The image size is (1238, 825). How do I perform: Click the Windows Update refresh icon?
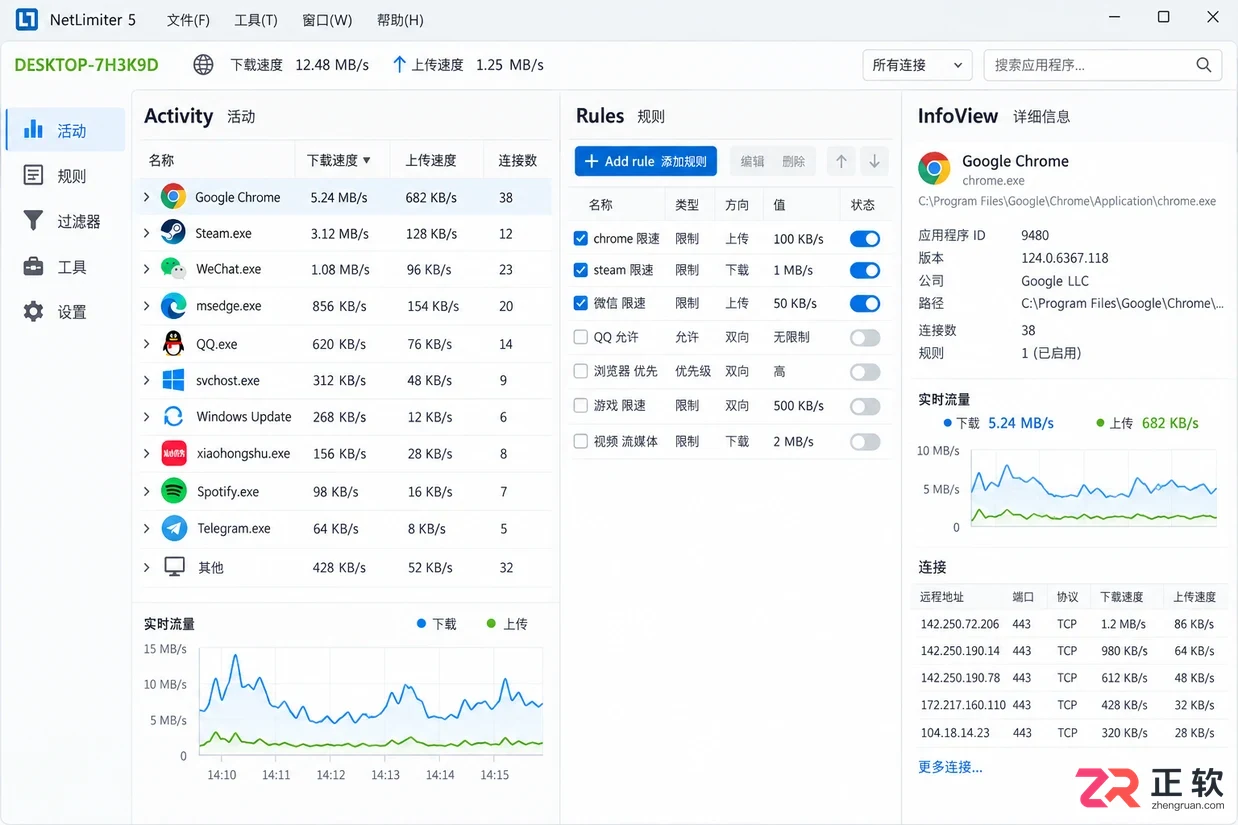click(x=173, y=417)
